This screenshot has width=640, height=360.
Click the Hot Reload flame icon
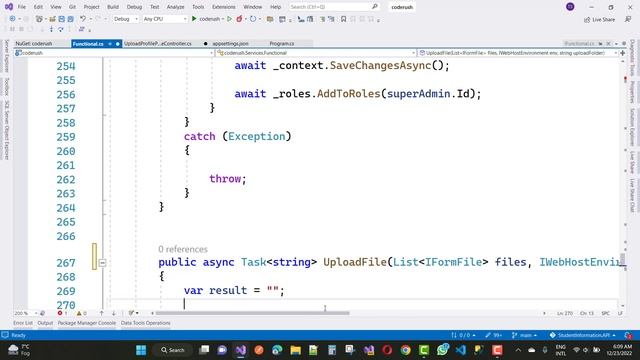(x=239, y=19)
